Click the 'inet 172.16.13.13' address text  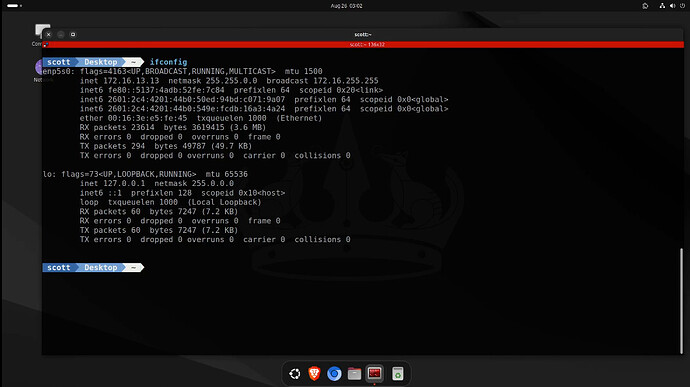tap(119, 81)
